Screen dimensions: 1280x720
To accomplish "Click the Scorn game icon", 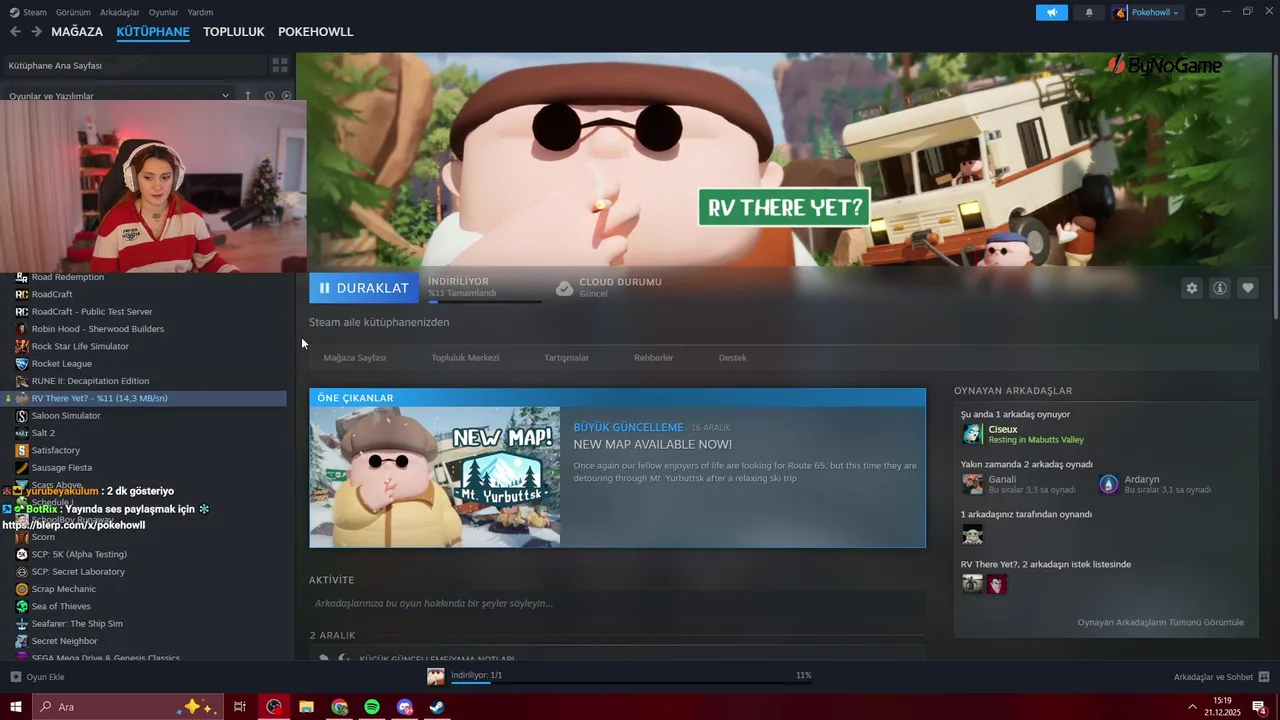I will click(x=22, y=537).
